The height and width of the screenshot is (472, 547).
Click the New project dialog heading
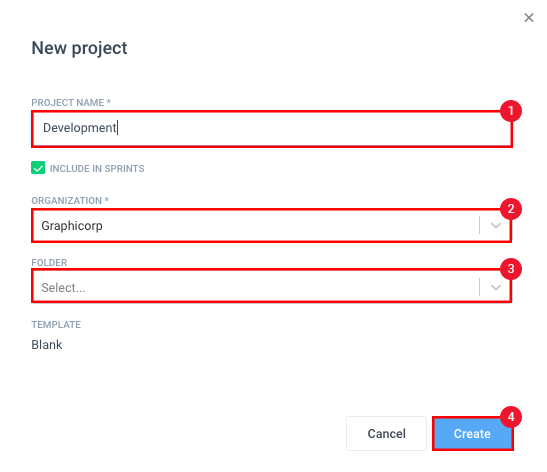click(x=79, y=48)
